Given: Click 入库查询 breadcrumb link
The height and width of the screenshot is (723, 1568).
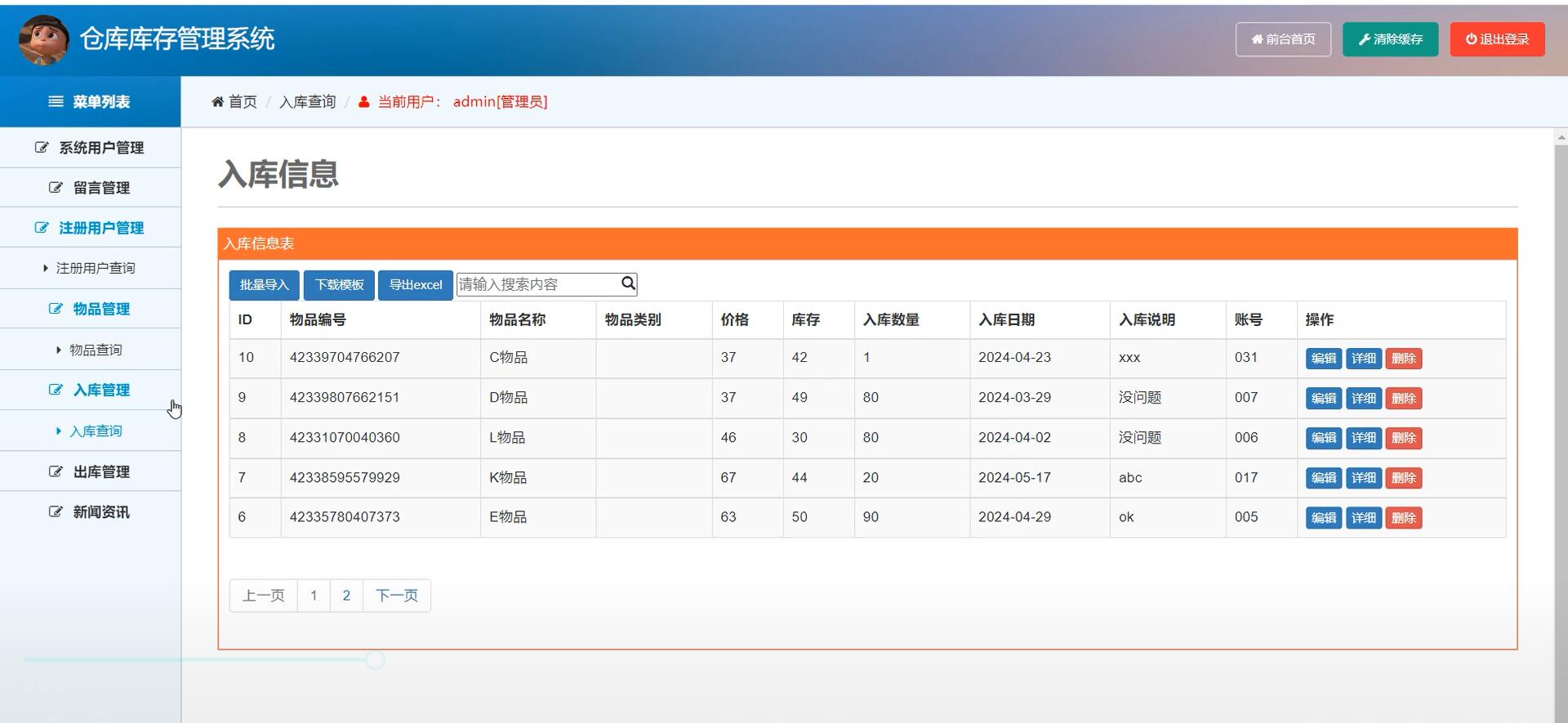Looking at the screenshot, I should coord(307,102).
